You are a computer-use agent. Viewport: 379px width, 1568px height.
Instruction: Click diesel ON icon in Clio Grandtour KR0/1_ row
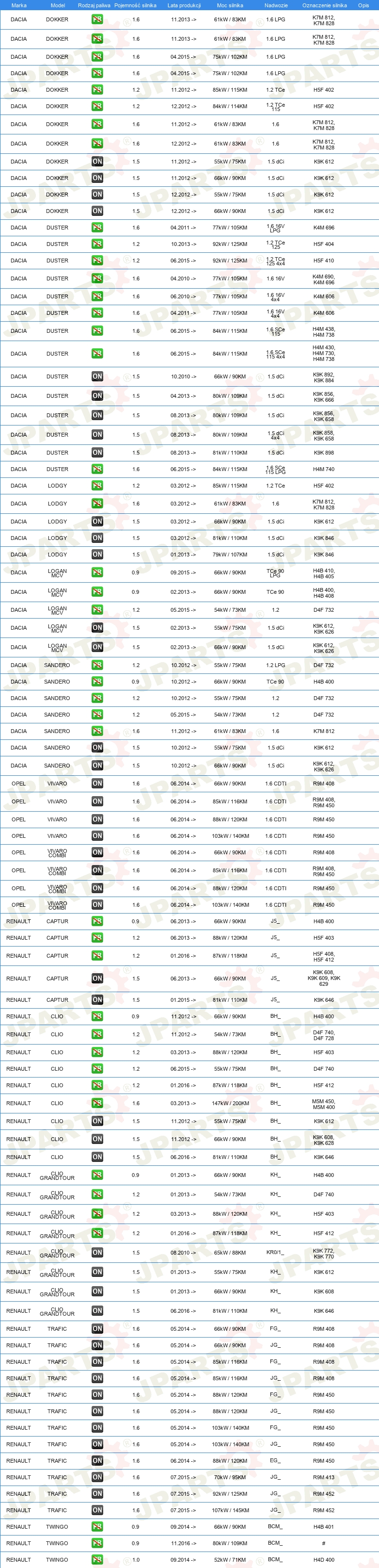click(x=97, y=1253)
